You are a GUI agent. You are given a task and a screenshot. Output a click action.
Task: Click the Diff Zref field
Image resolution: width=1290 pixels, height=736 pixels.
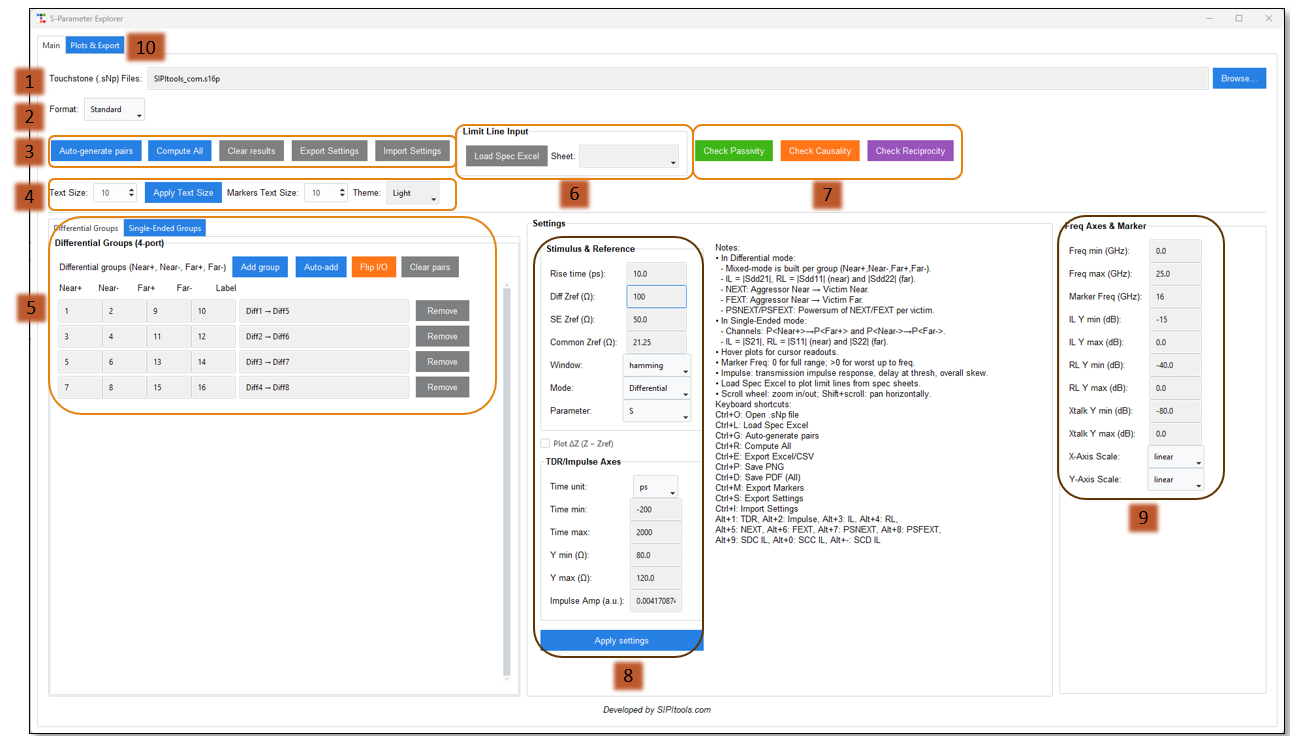pyautogui.click(x=656, y=296)
